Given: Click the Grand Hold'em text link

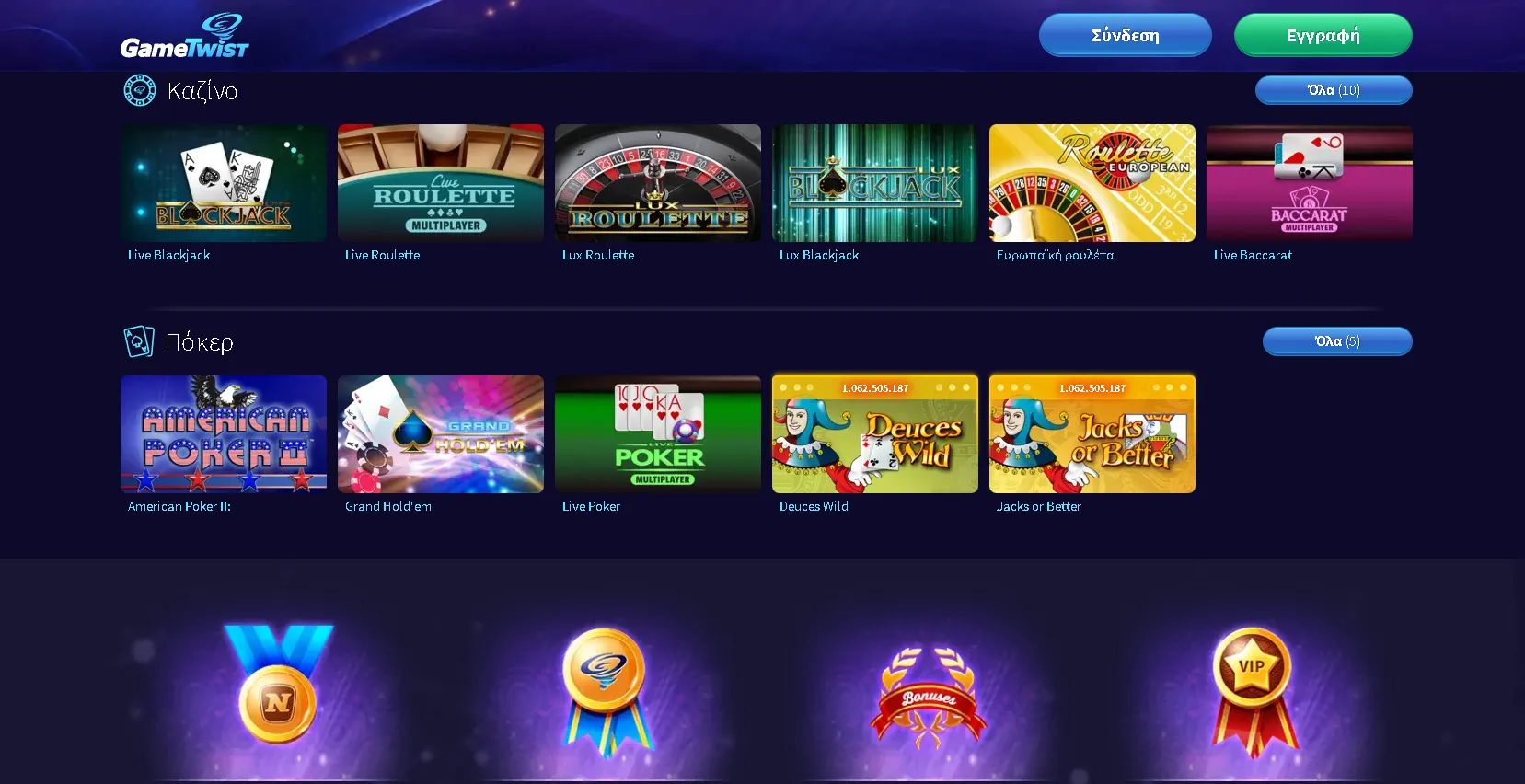Looking at the screenshot, I should point(388,506).
